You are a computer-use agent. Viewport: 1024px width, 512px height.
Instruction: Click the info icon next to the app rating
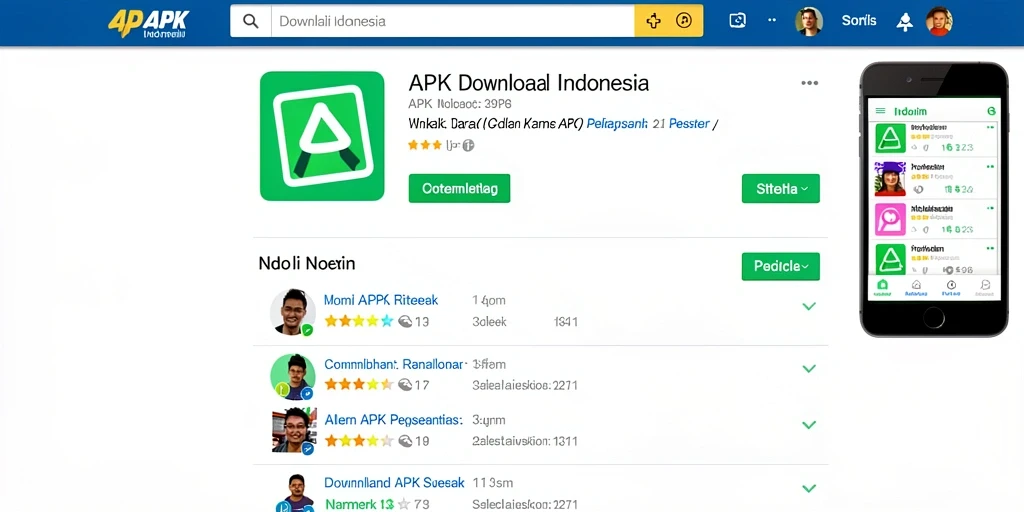468,146
